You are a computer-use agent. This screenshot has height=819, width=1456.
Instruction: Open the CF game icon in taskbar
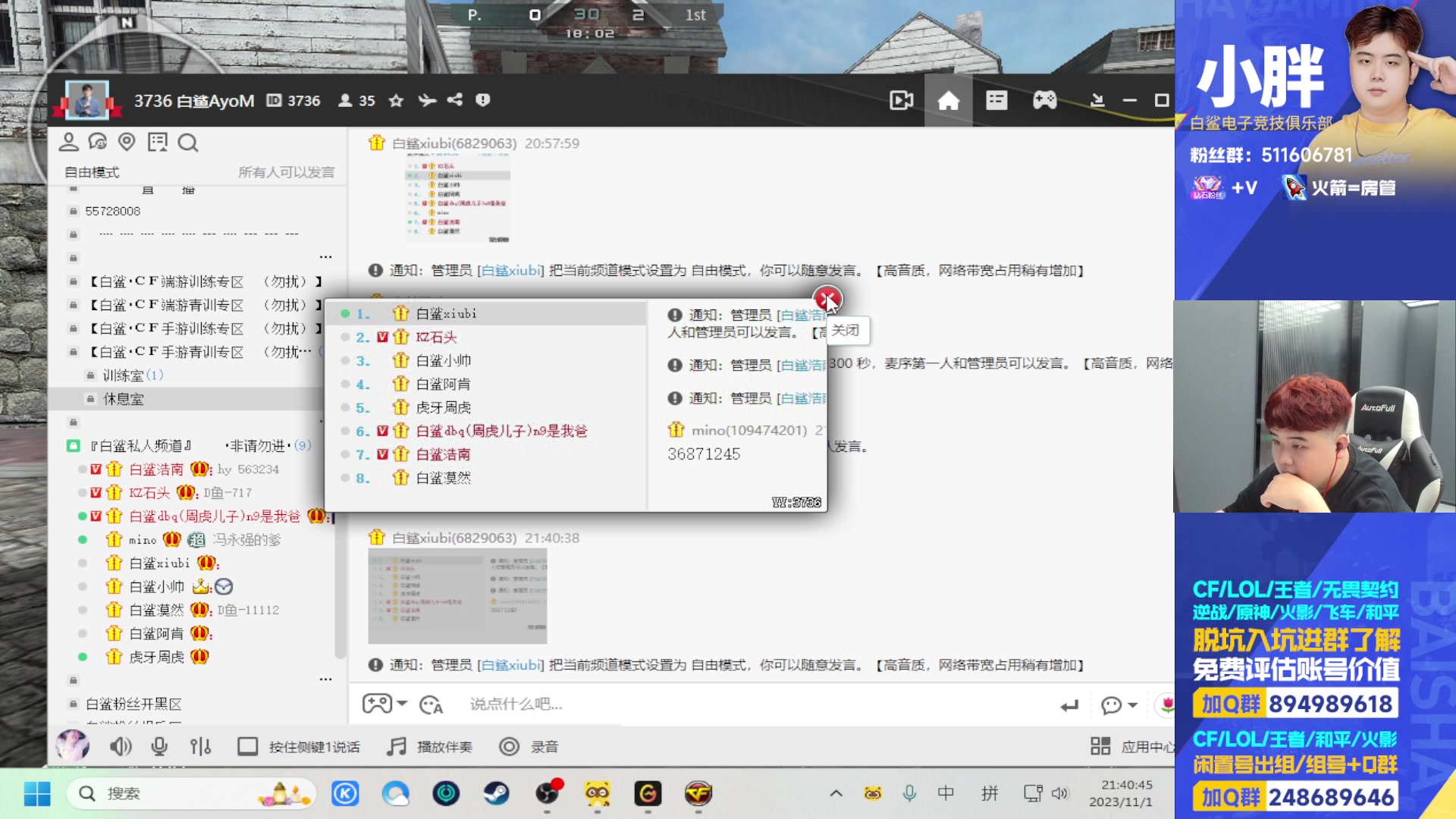click(698, 794)
